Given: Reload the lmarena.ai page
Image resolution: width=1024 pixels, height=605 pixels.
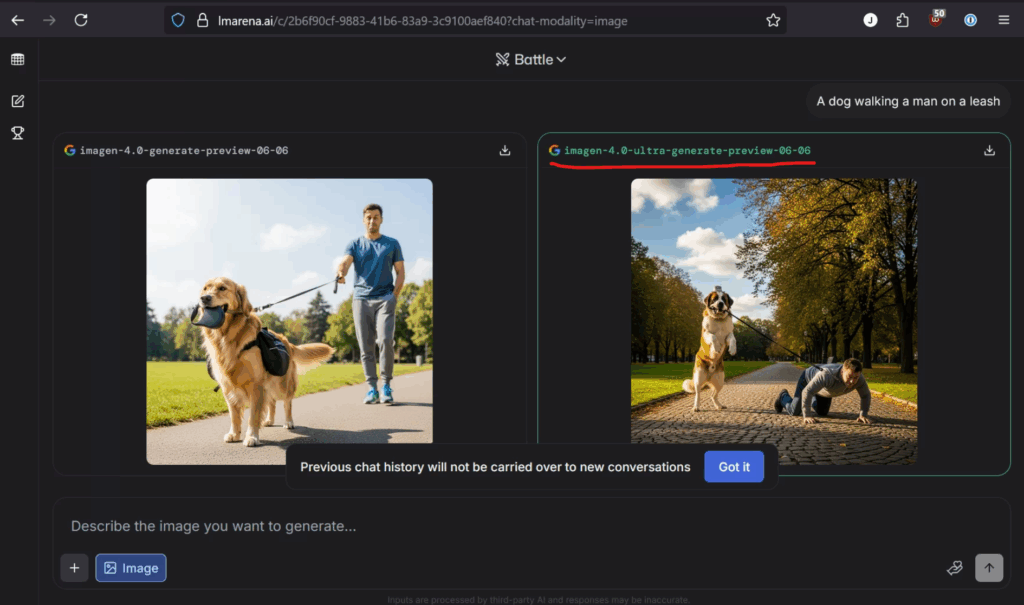Looking at the screenshot, I should 81,19.
